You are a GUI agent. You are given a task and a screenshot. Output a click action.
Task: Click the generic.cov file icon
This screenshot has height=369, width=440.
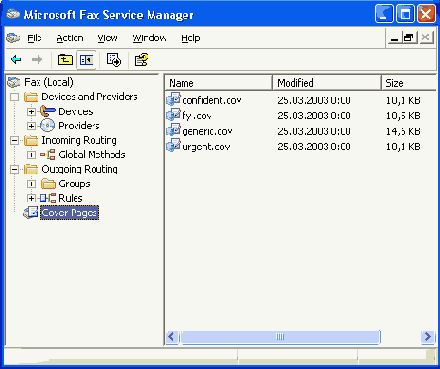(173, 130)
